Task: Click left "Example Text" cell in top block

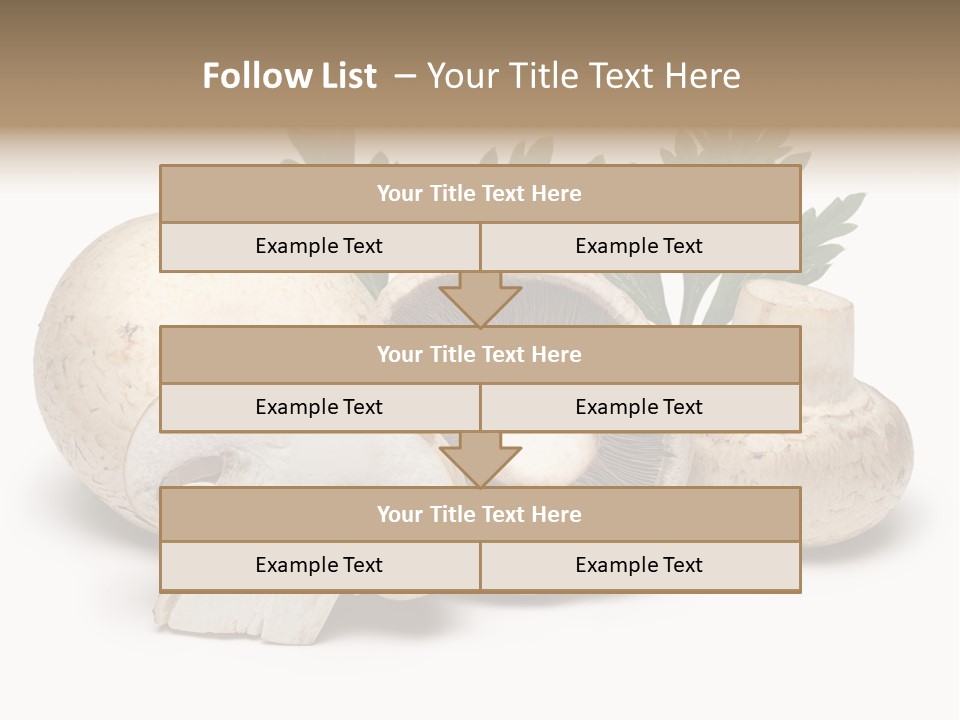Action: click(320, 246)
